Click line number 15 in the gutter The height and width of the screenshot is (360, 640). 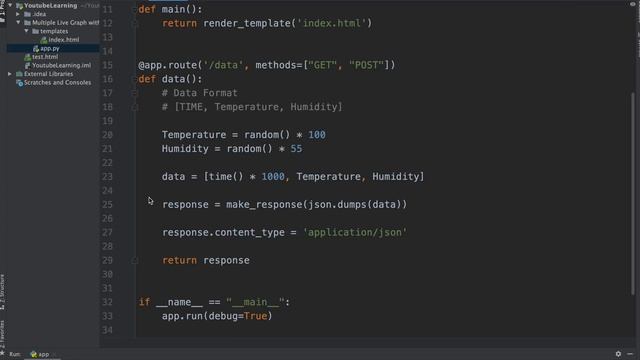click(x=107, y=65)
